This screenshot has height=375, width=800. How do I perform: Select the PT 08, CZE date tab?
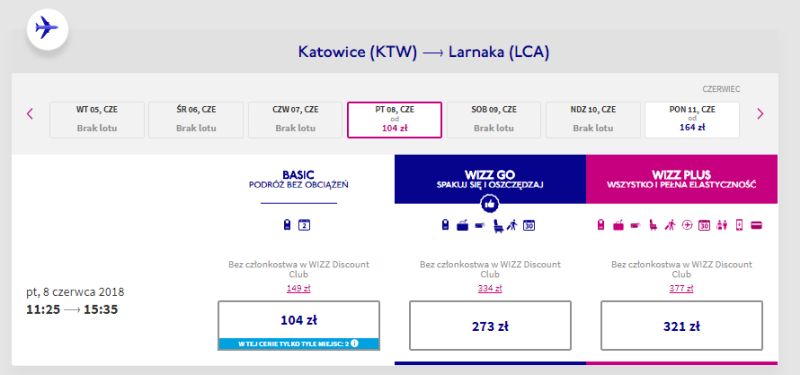coord(394,120)
